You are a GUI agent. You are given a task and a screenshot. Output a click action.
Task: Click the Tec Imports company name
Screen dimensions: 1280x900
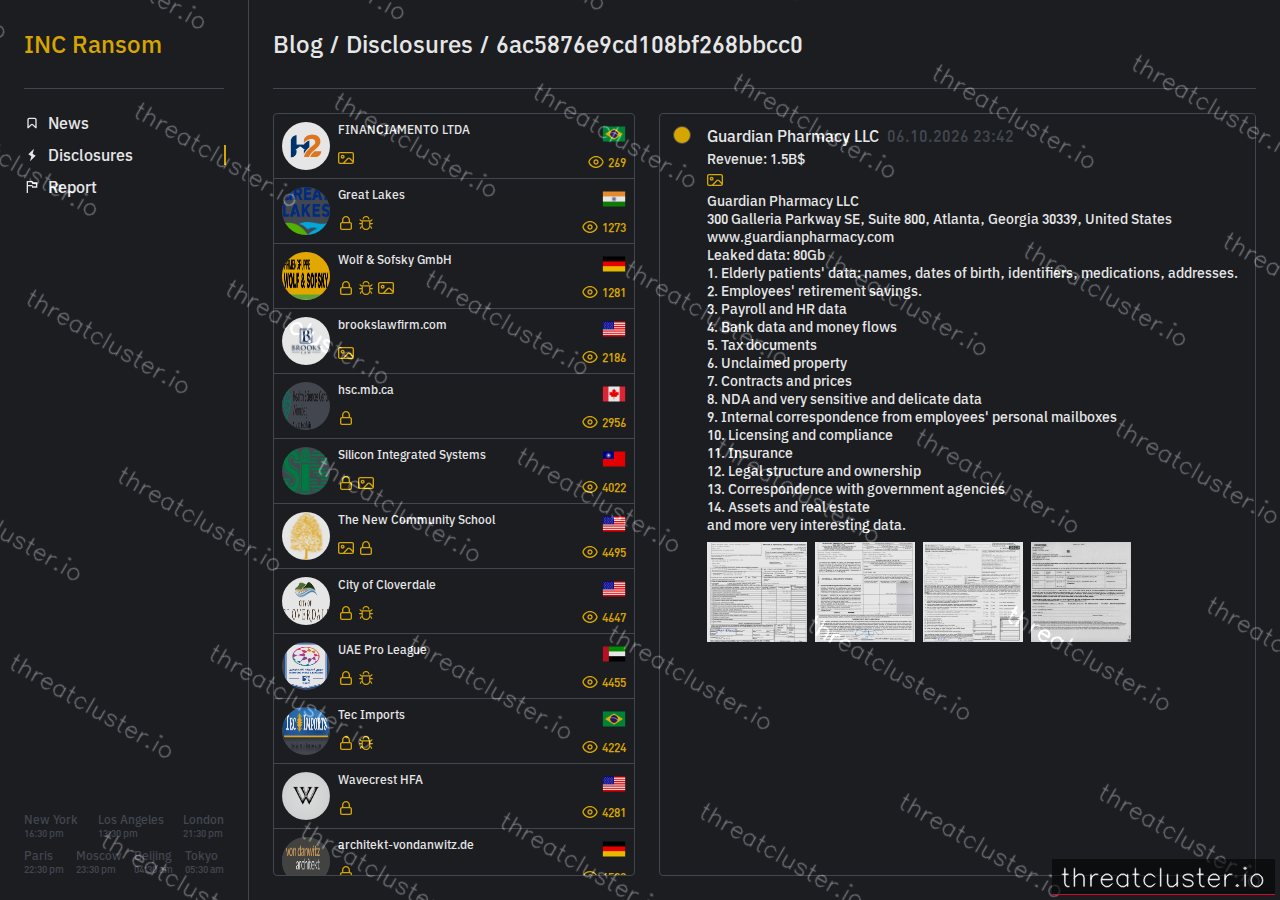[371, 715]
